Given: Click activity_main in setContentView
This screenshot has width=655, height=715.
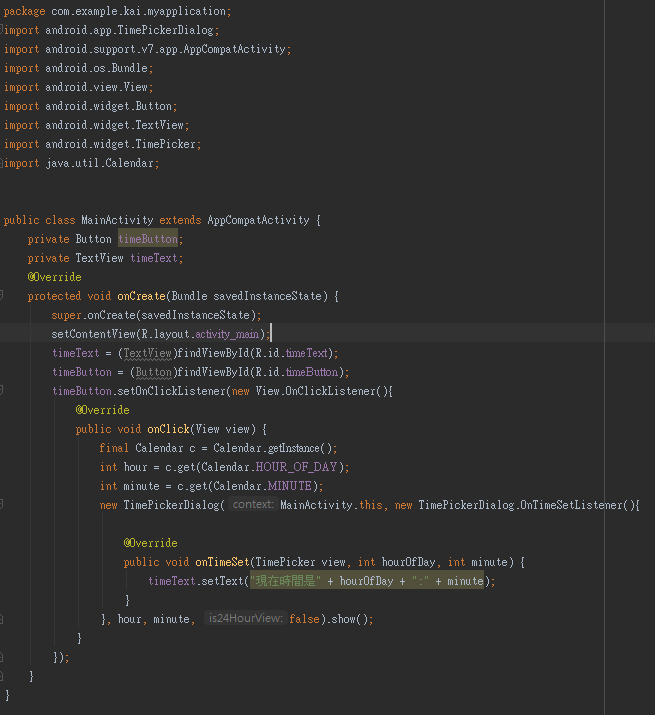Looking at the screenshot, I should 227,334.
